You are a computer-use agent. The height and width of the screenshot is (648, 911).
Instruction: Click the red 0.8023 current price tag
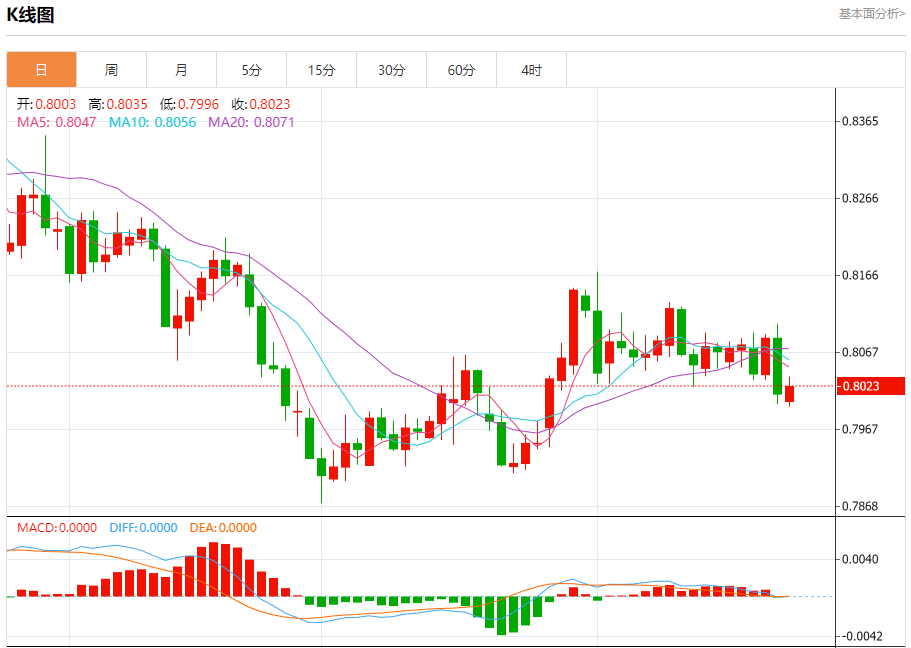coord(871,386)
